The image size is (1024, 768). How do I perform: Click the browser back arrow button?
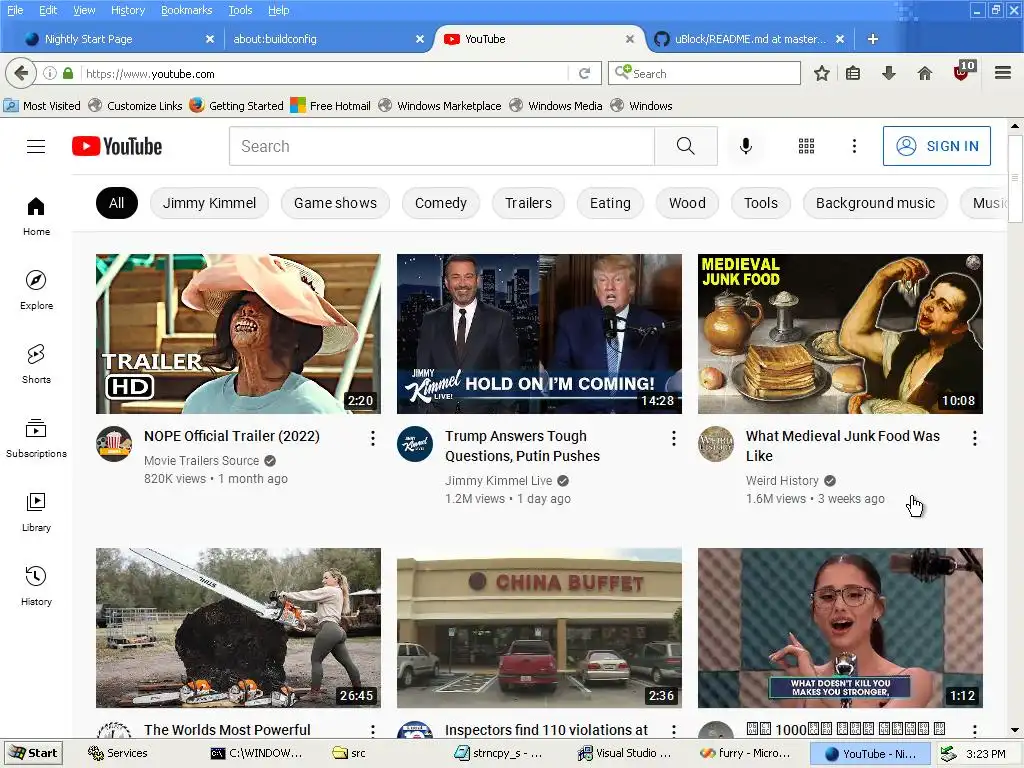20,73
